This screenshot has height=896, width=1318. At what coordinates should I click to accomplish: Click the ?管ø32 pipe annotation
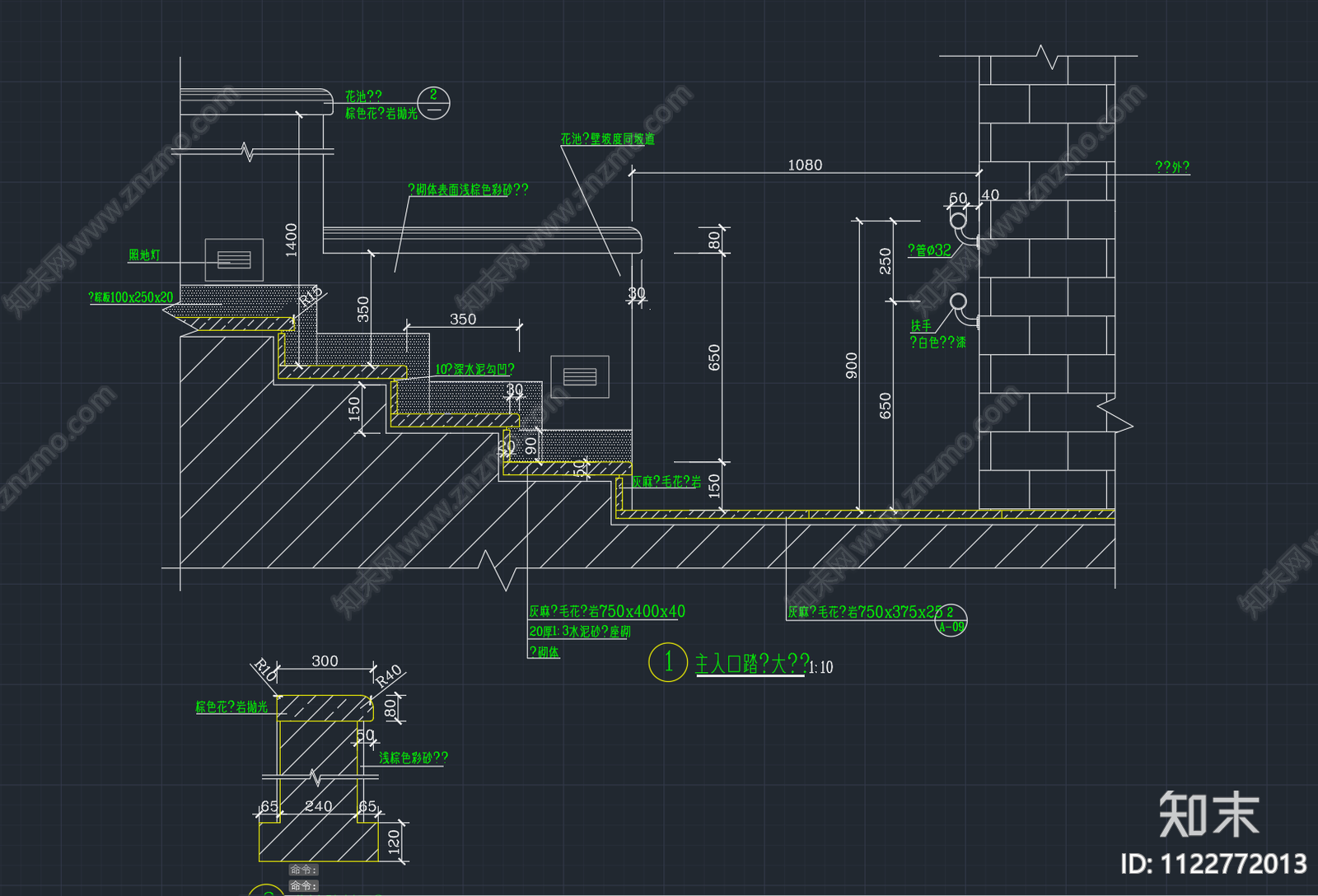pos(929,250)
